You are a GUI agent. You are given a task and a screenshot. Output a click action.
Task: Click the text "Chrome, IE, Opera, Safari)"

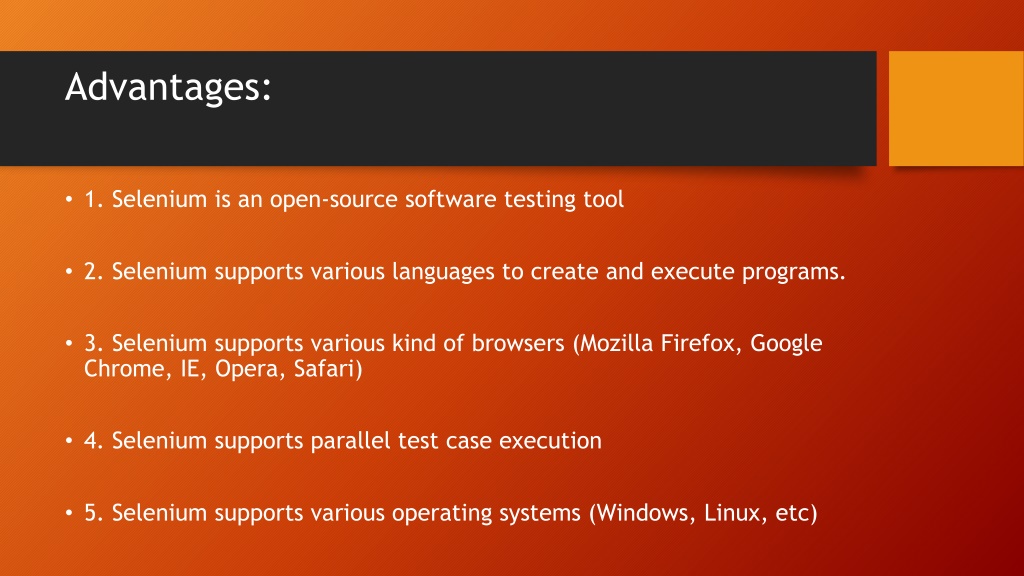(223, 369)
